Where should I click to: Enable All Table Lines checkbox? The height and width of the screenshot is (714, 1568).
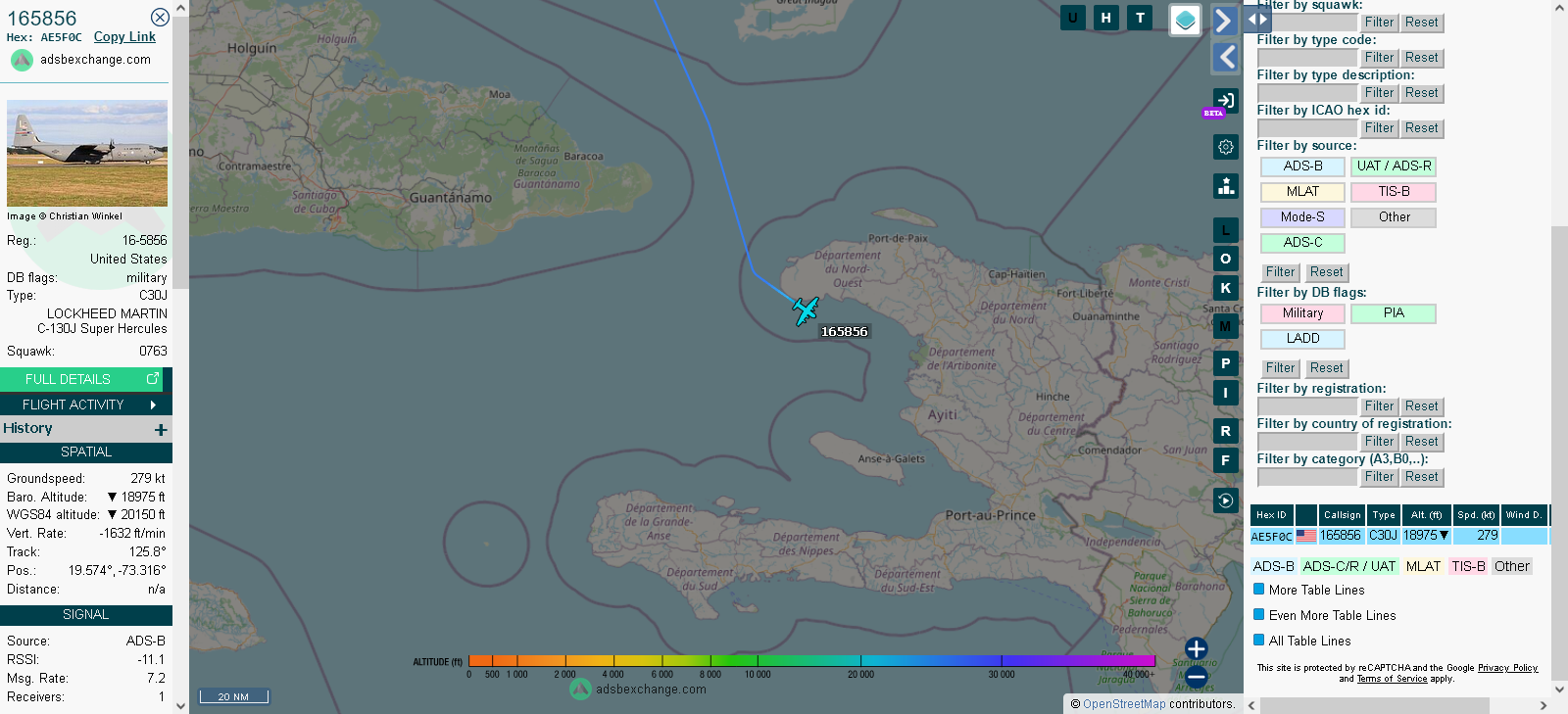(1259, 641)
